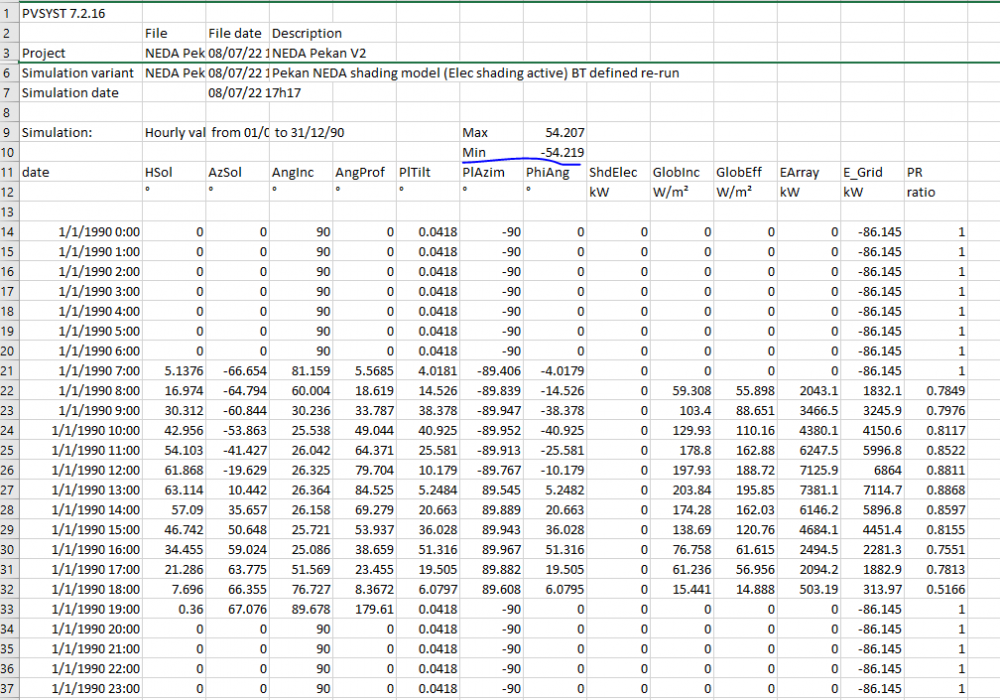
Task: Click the HSol column heading cell
Action: tap(160, 172)
